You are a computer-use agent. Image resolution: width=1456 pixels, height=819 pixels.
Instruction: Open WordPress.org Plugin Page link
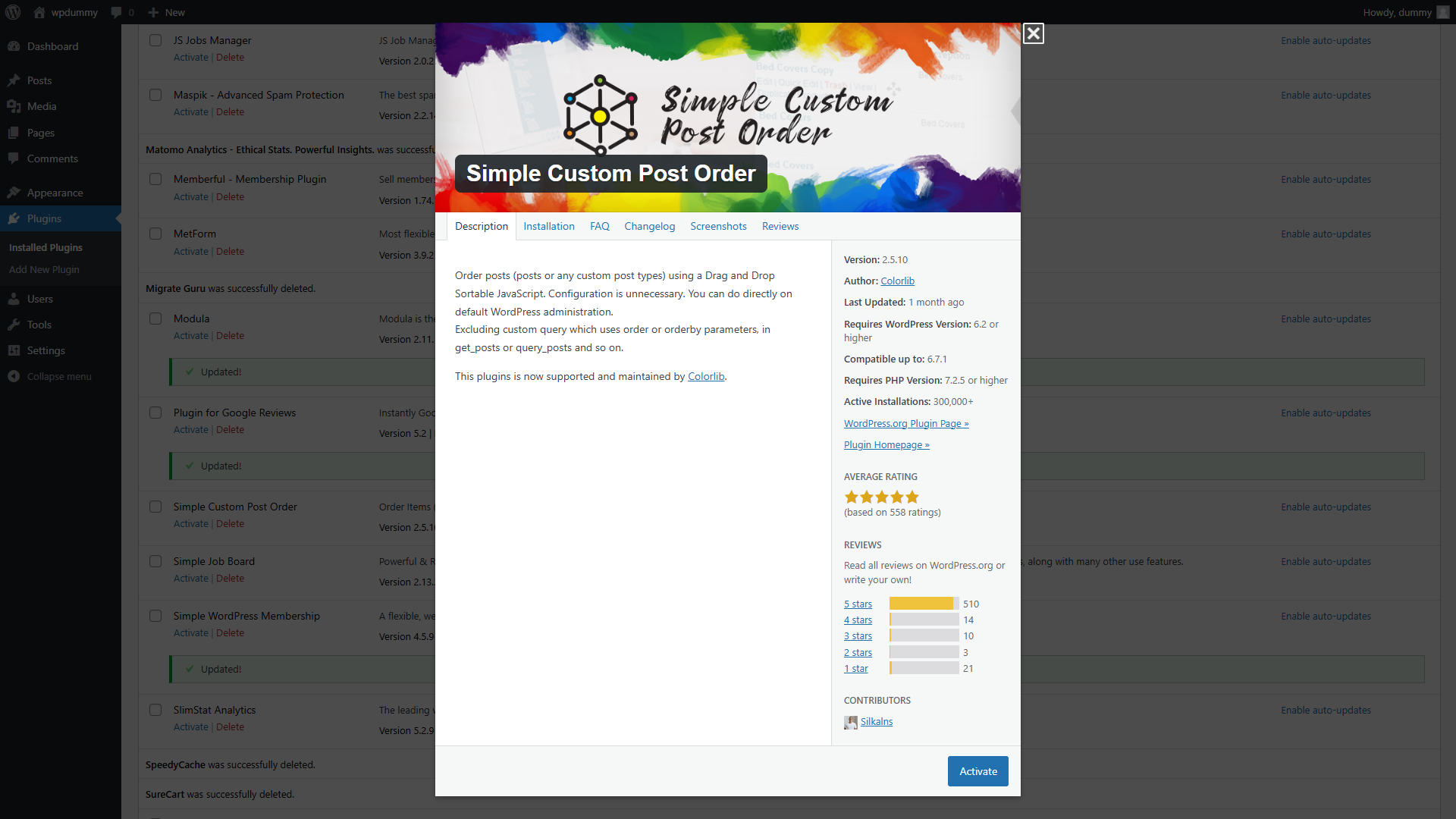(906, 423)
